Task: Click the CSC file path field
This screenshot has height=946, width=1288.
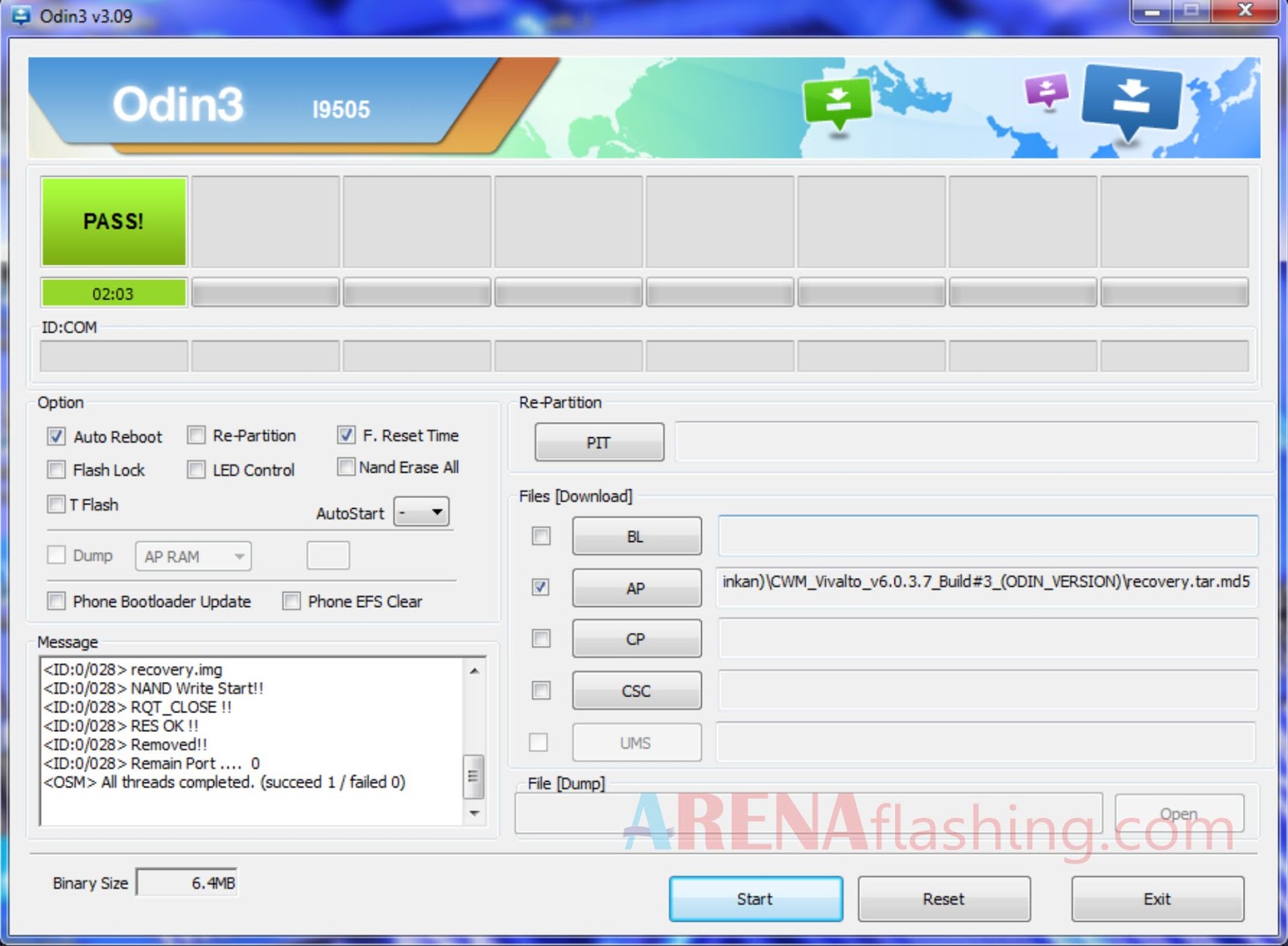Action: [x=988, y=690]
